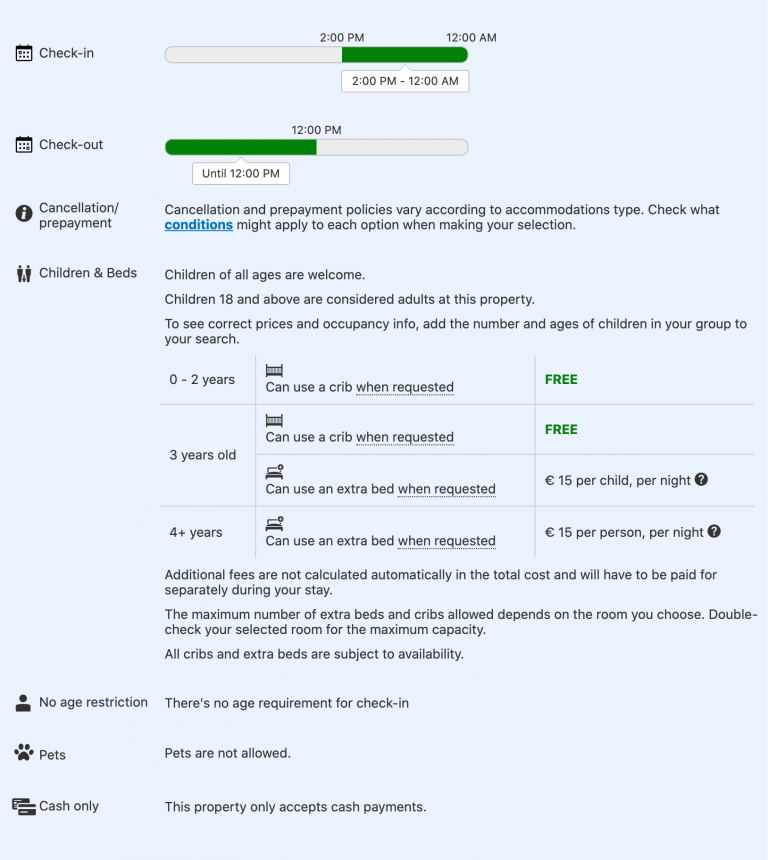Open the conditions link
The height and width of the screenshot is (860, 768).
pos(199,226)
